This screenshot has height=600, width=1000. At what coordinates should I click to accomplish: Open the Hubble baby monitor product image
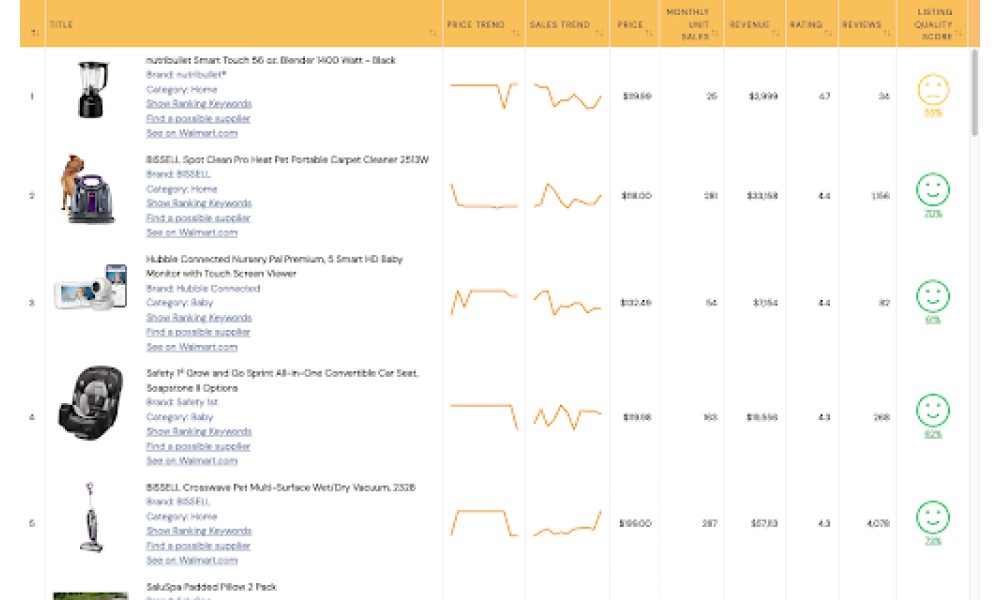[91, 288]
